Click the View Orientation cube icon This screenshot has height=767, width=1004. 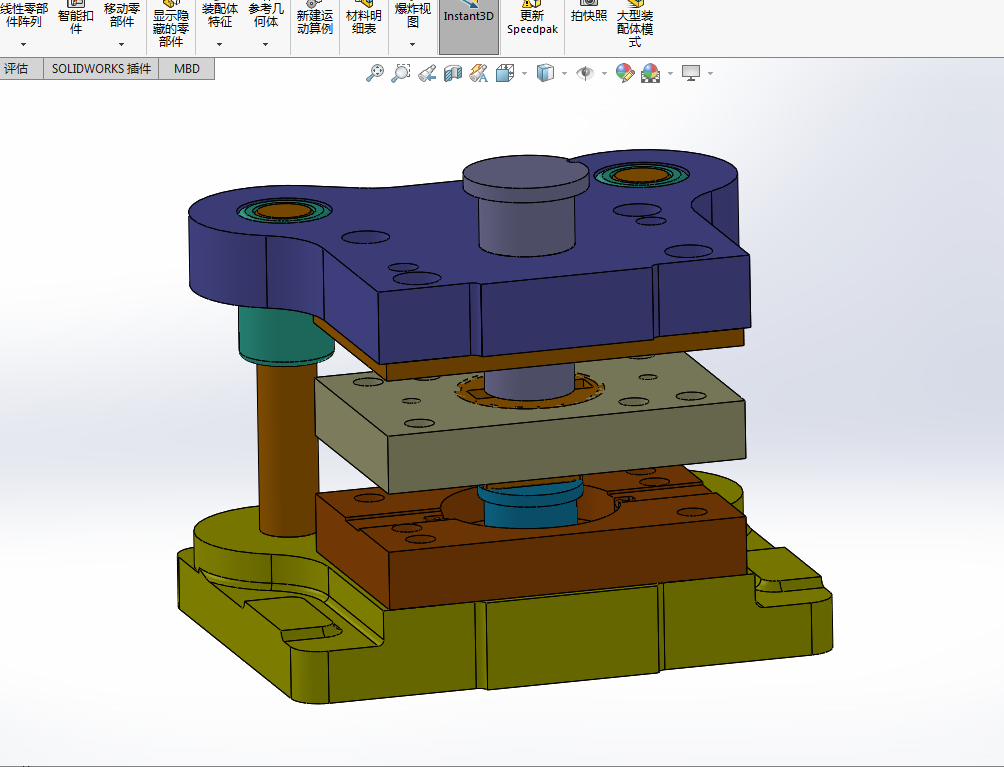coord(505,73)
